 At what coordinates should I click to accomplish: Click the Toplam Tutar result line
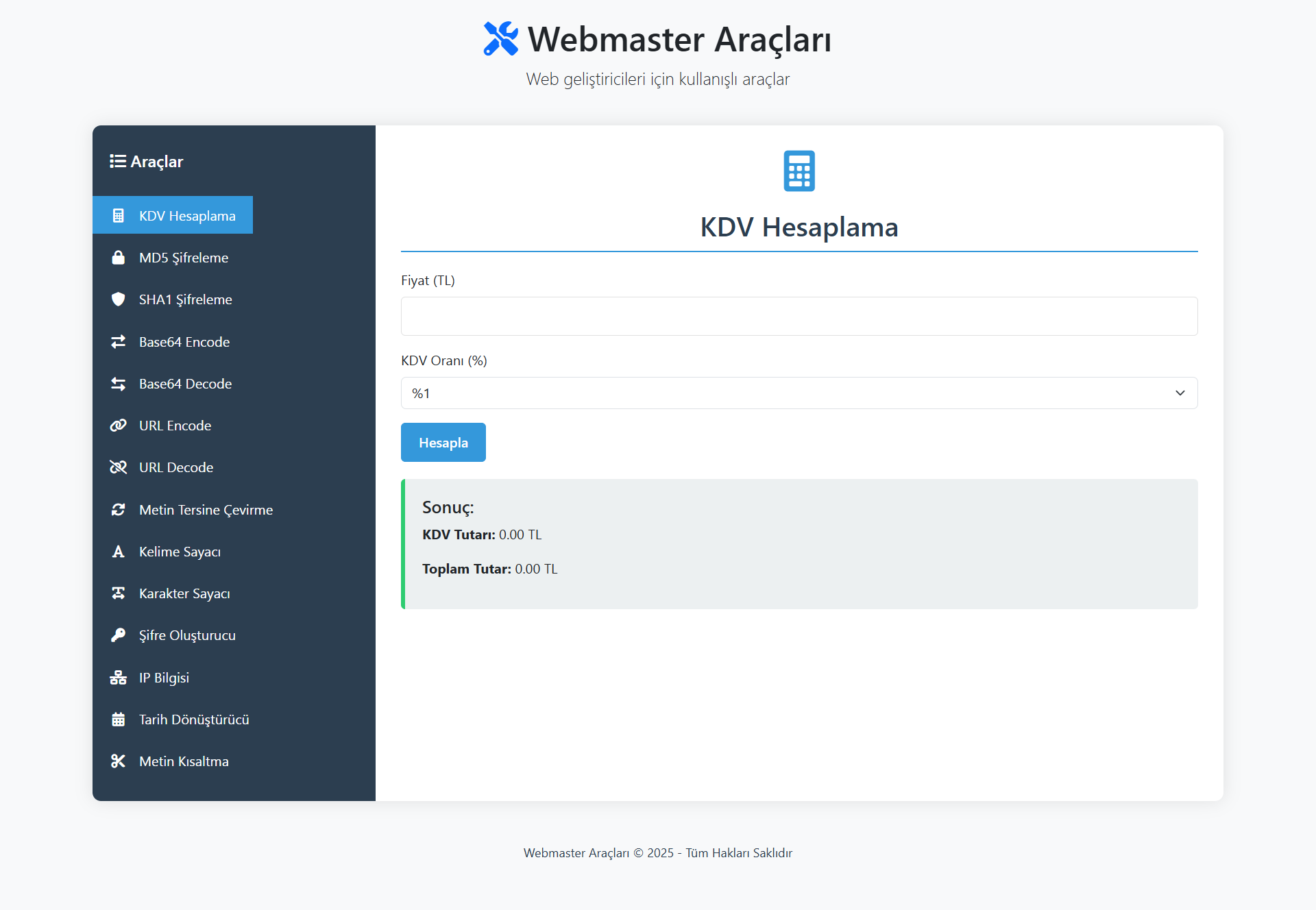coord(490,569)
